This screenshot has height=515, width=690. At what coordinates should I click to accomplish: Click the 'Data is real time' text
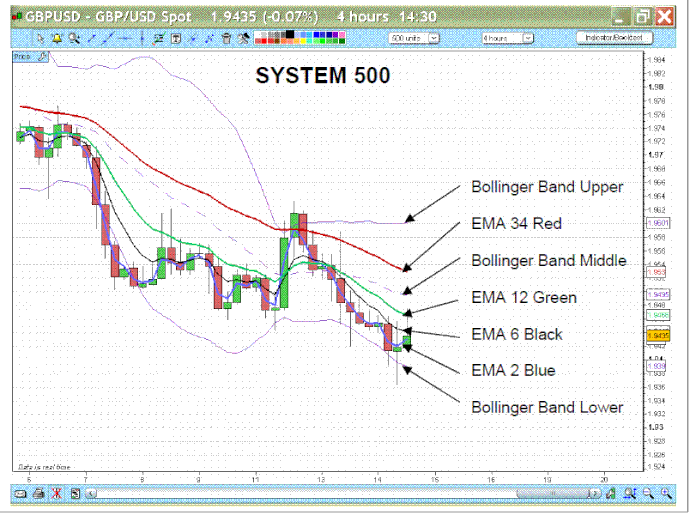click(x=44, y=467)
